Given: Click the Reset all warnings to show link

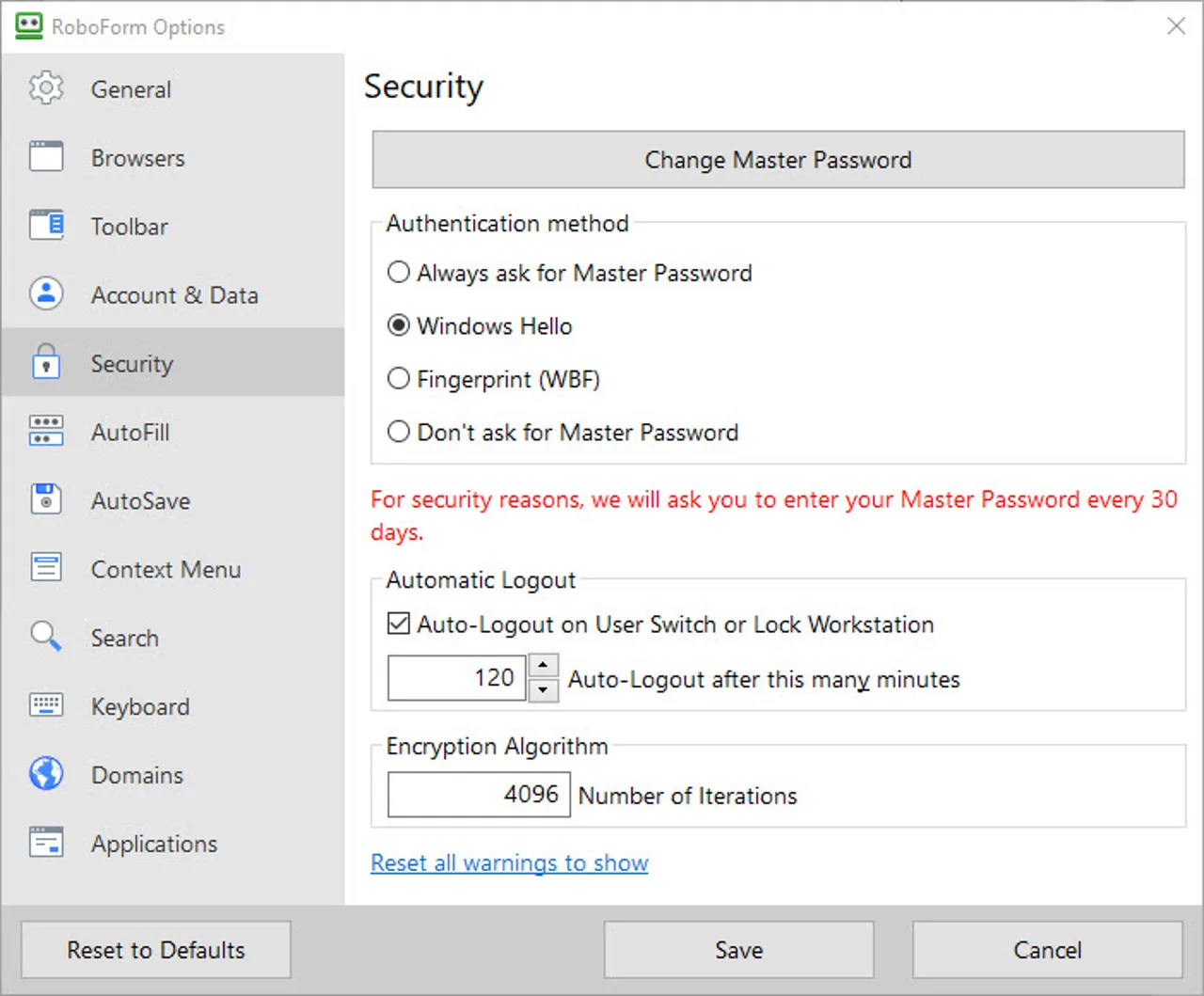Looking at the screenshot, I should (x=509, y=862).
